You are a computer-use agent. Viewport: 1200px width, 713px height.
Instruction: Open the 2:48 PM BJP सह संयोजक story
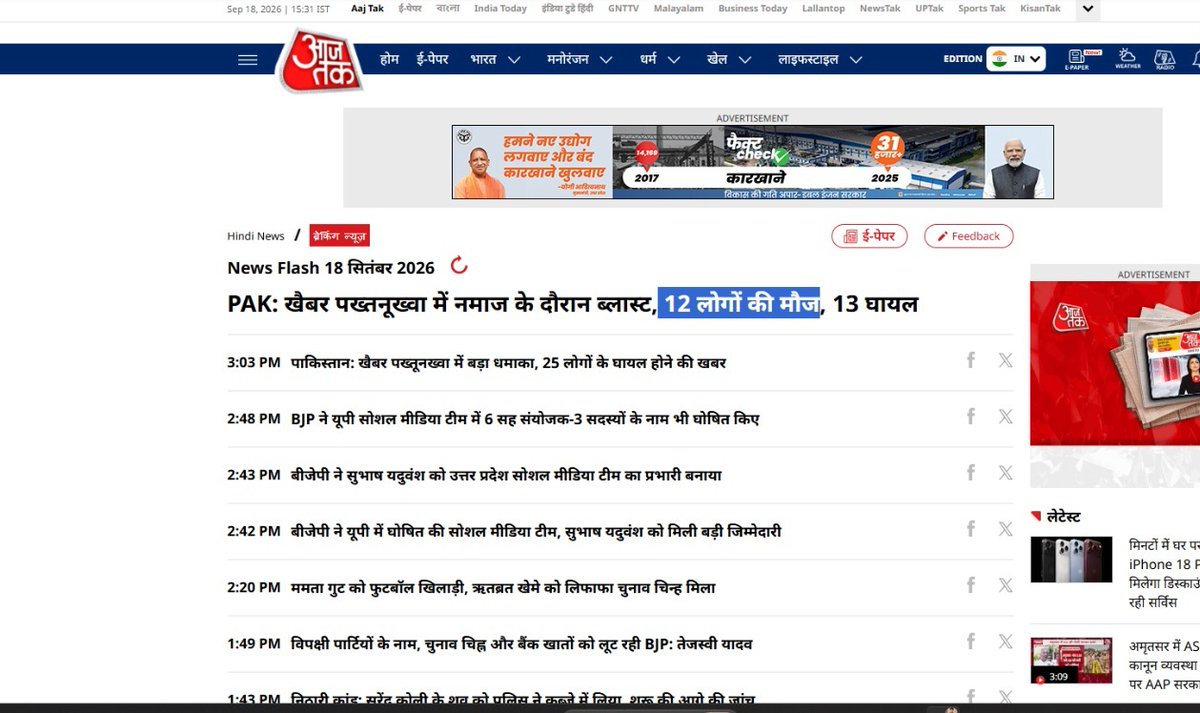point(525,418)
